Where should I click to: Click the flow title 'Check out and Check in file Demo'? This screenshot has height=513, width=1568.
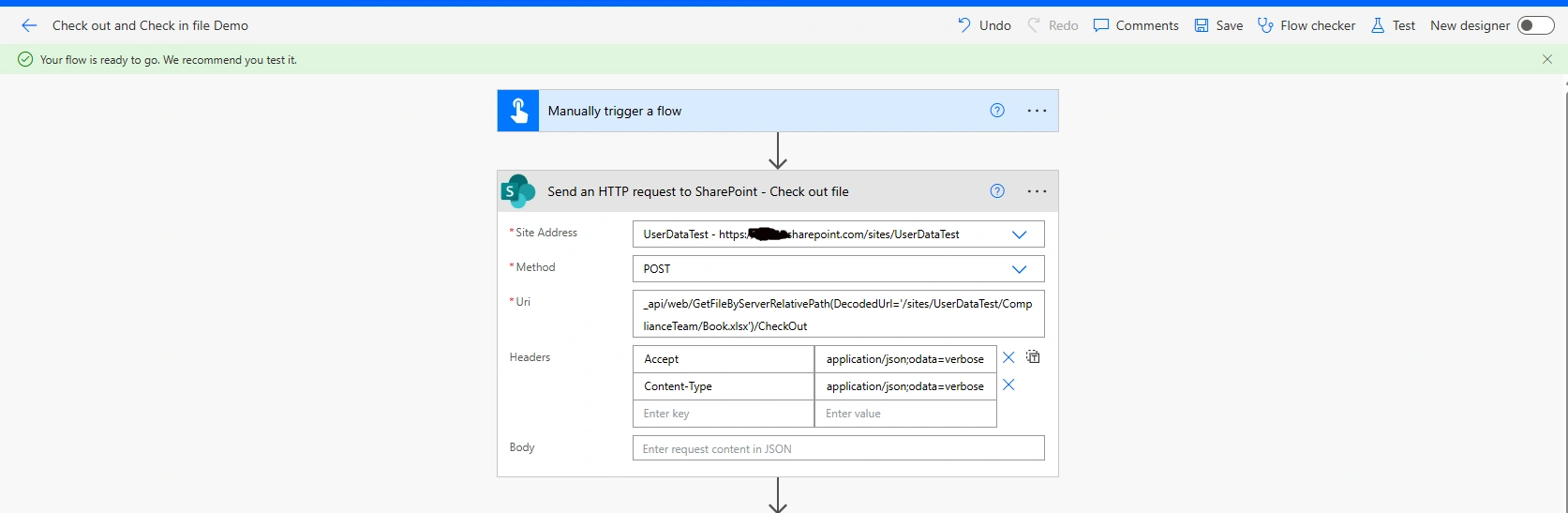click(150, 25)
